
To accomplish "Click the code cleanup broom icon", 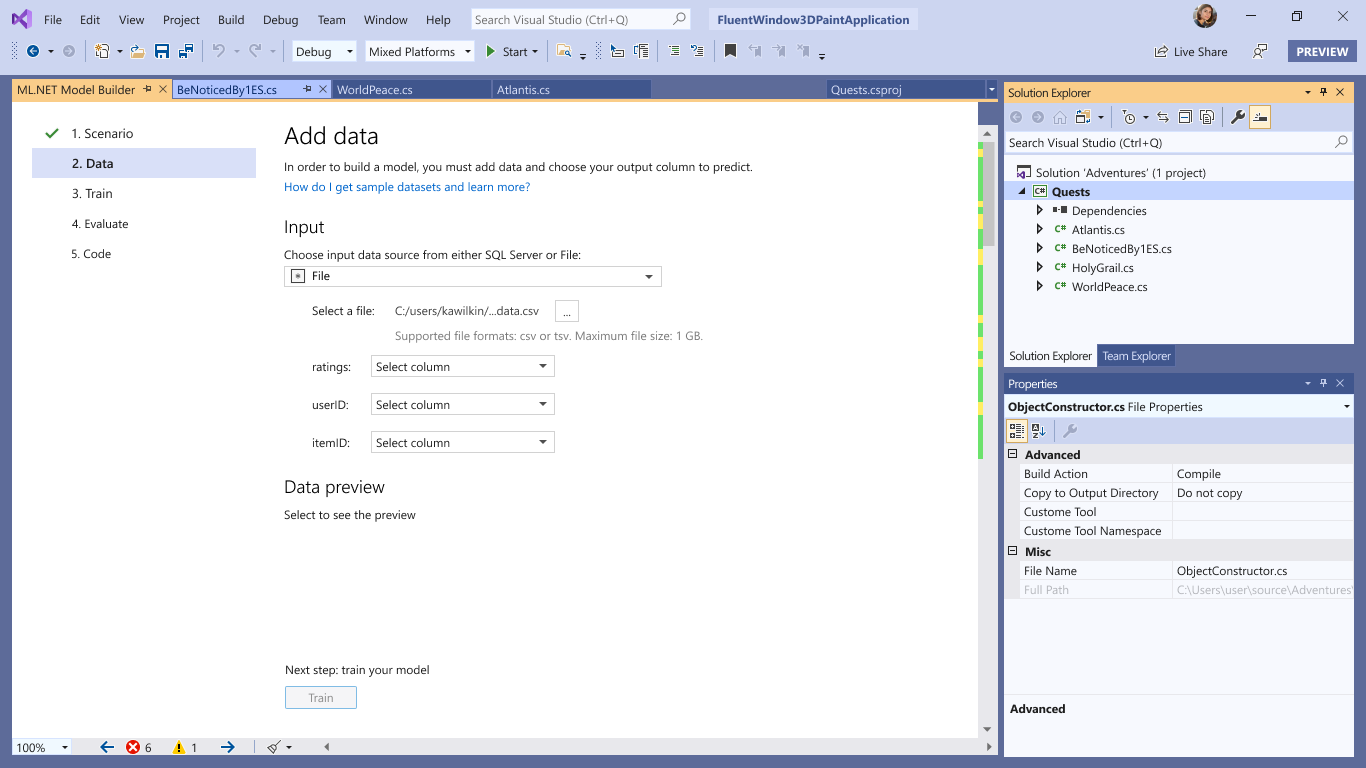I will click(274, 747).
